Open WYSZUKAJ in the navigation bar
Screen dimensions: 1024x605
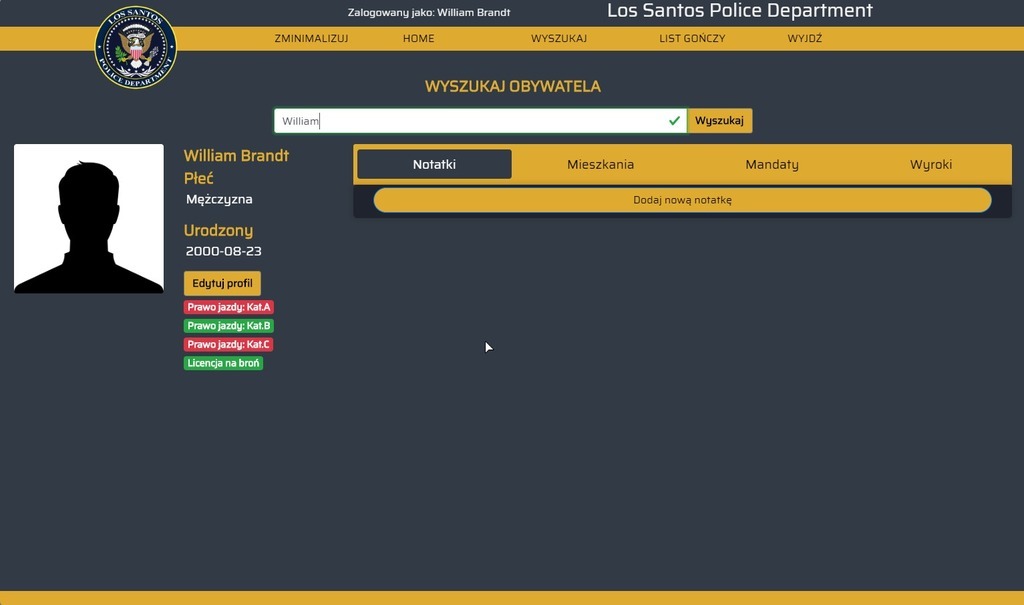[559, 39]
